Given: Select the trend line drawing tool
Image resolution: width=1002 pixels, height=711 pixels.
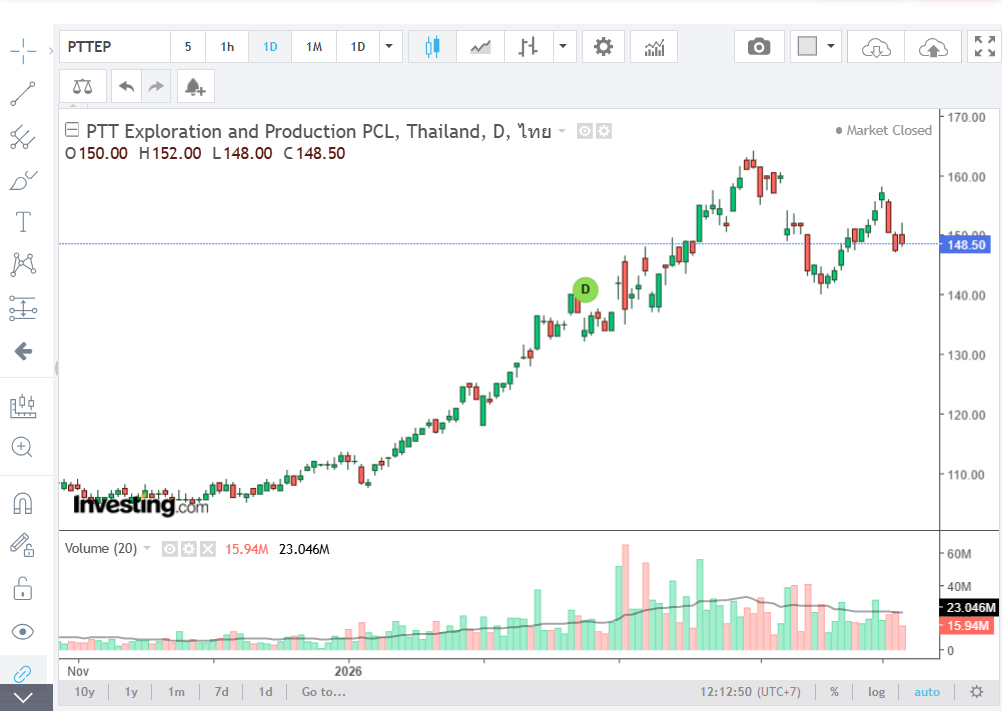Looking at the screenshot, I should tap(23, 94).
